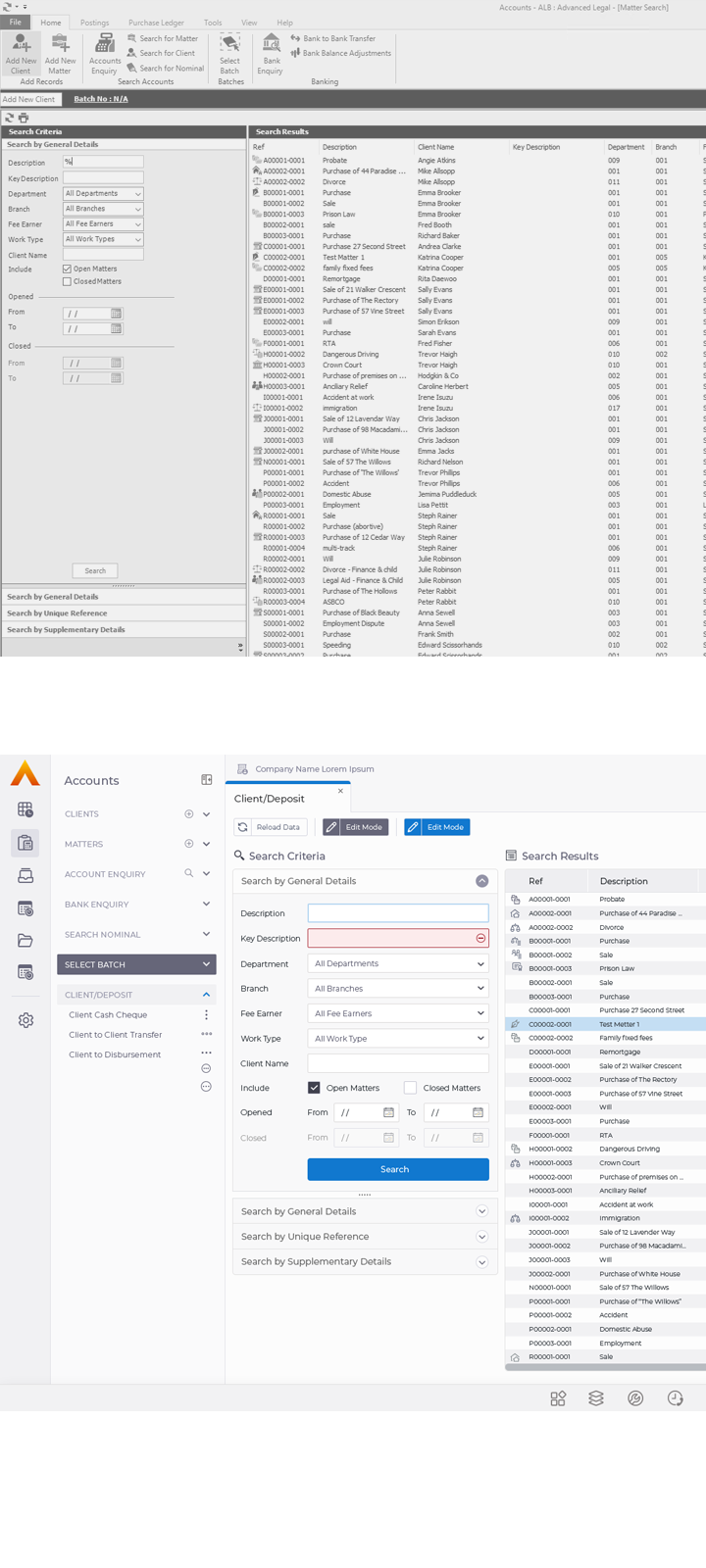Open Bank Enquiry from the legacy ribbon
This screenshot has height=1568, width=706.
coord(271,54)
